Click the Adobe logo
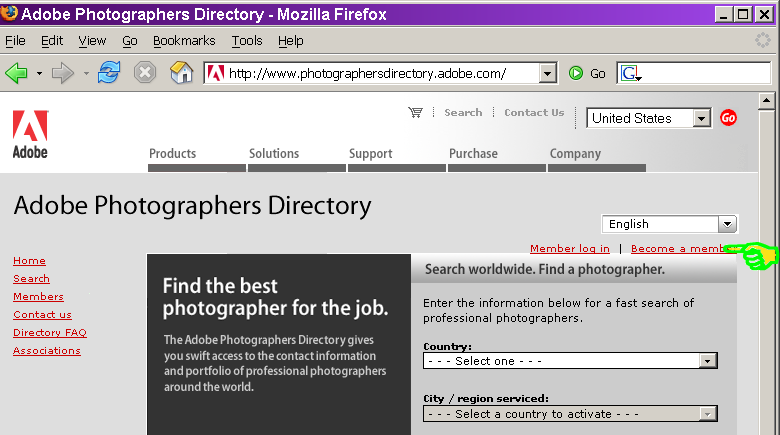The image size is (780, 435). click(29, 134)
